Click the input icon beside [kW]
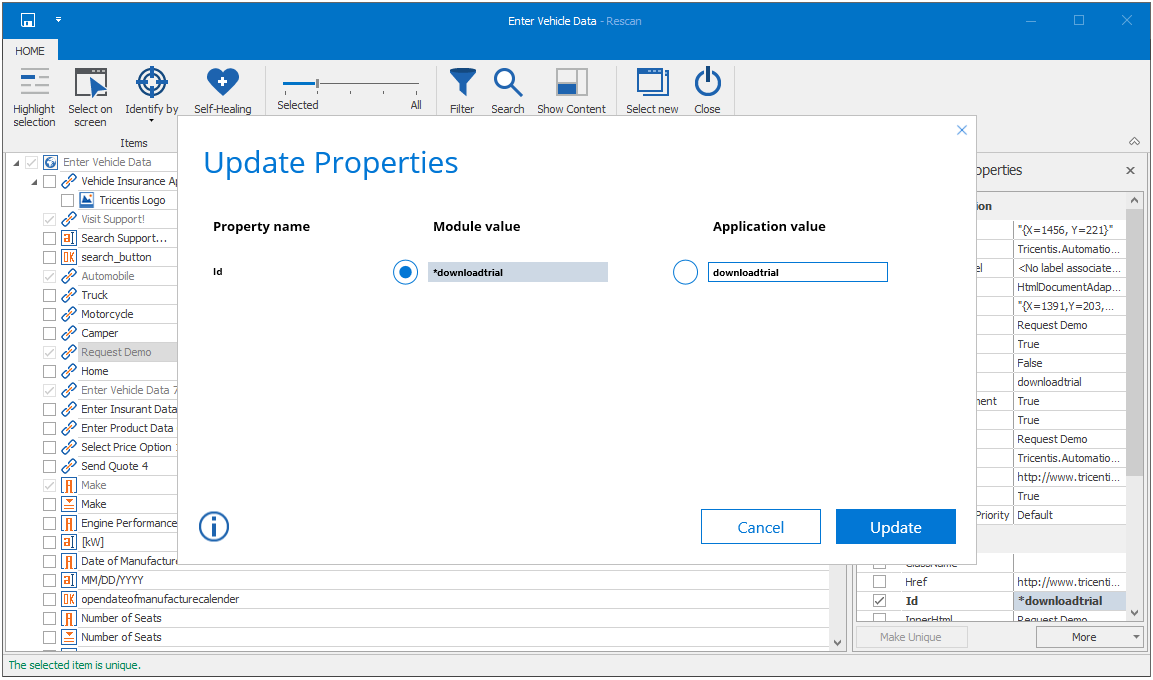Image resolution: width=1153 pixels, height=680 pixels. click(69, 543)
